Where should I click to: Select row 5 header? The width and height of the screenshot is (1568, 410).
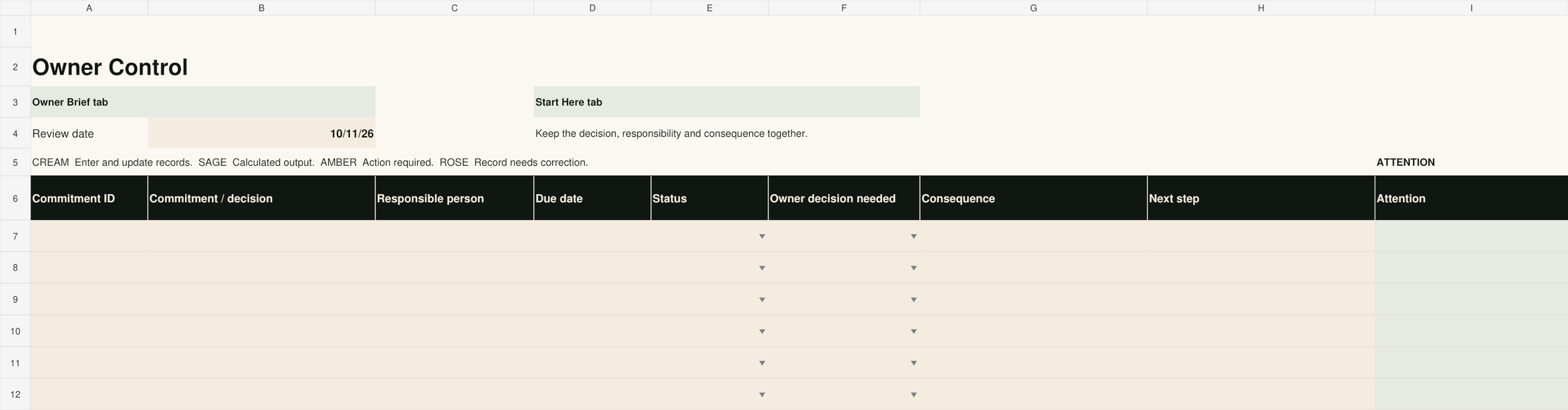coord(15,162)
